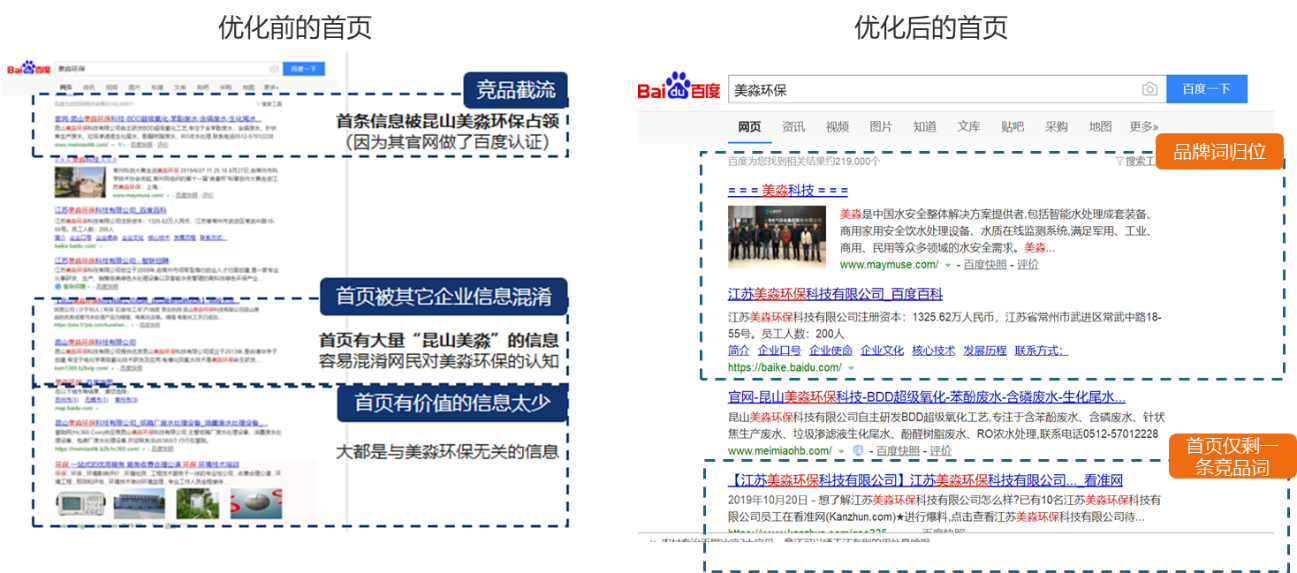The image size is (1297, 573).
Task: Expand dropdown arrow beside www.meimiaohb.com on after-optimization page
Action: click(841, 451)
